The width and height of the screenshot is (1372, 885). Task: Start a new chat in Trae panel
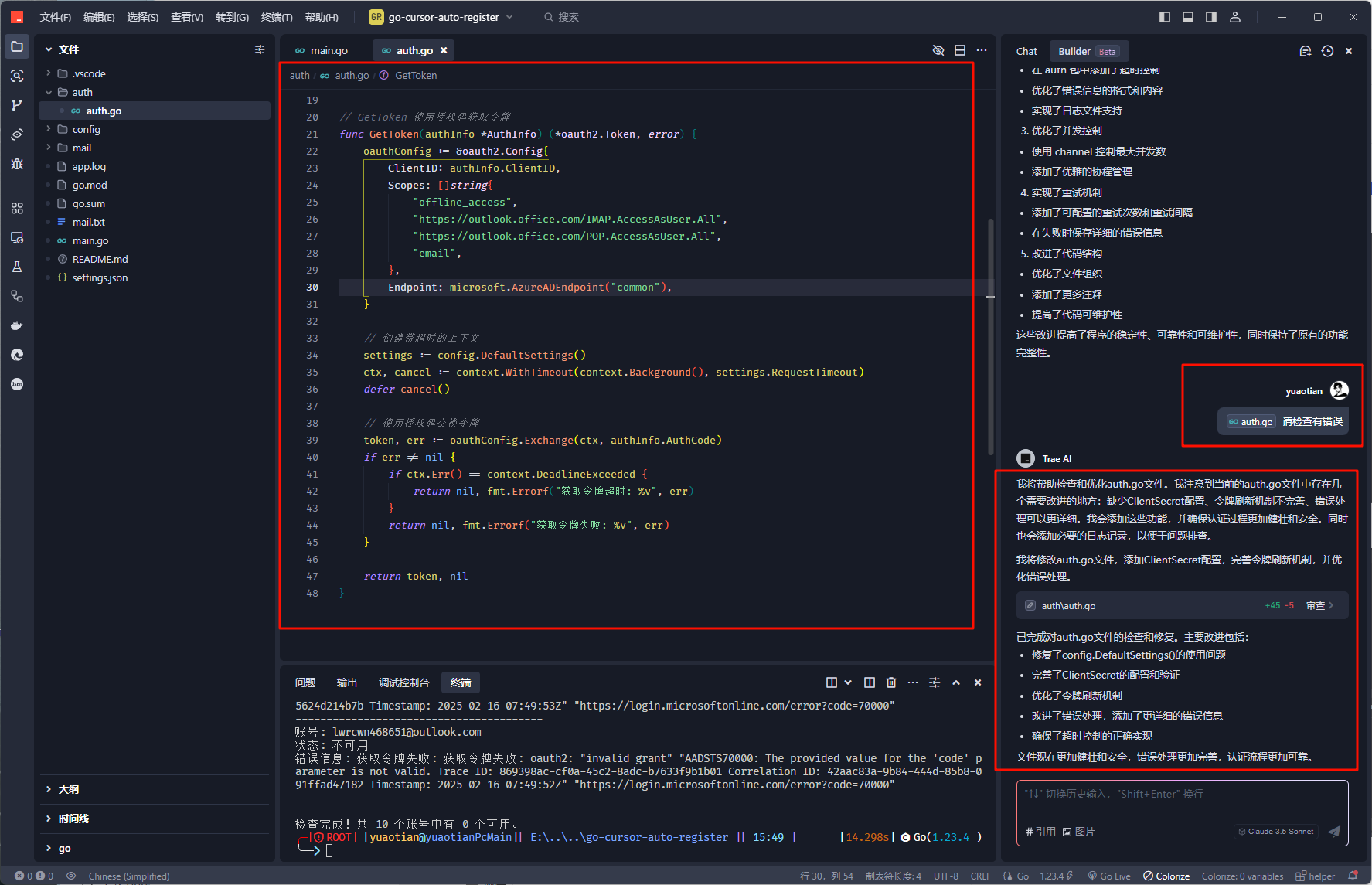click(1306, 51)
